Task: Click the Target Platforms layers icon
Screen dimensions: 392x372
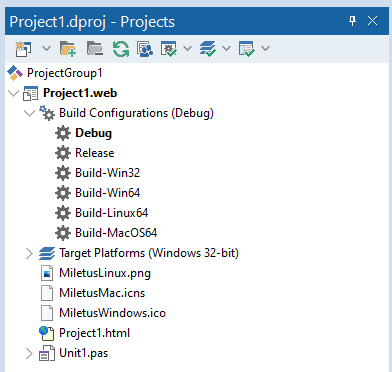Action: click(47, 254)
